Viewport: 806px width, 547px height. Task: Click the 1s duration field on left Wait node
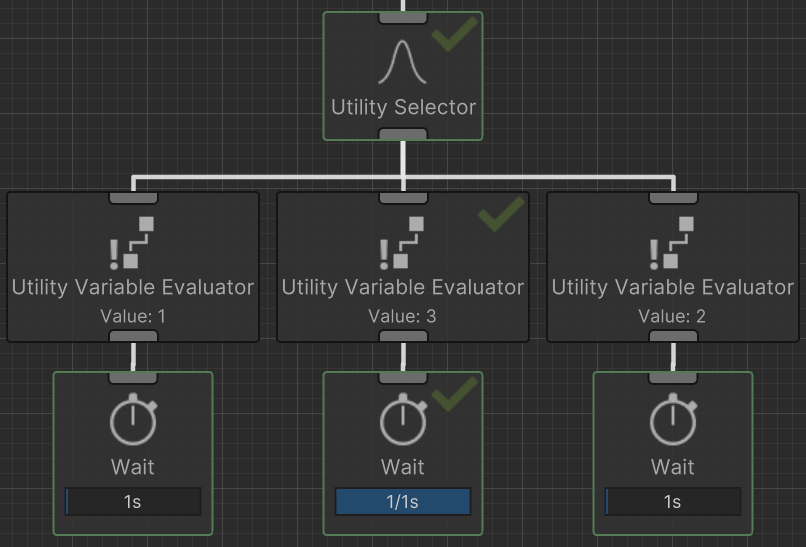[133, 501]
